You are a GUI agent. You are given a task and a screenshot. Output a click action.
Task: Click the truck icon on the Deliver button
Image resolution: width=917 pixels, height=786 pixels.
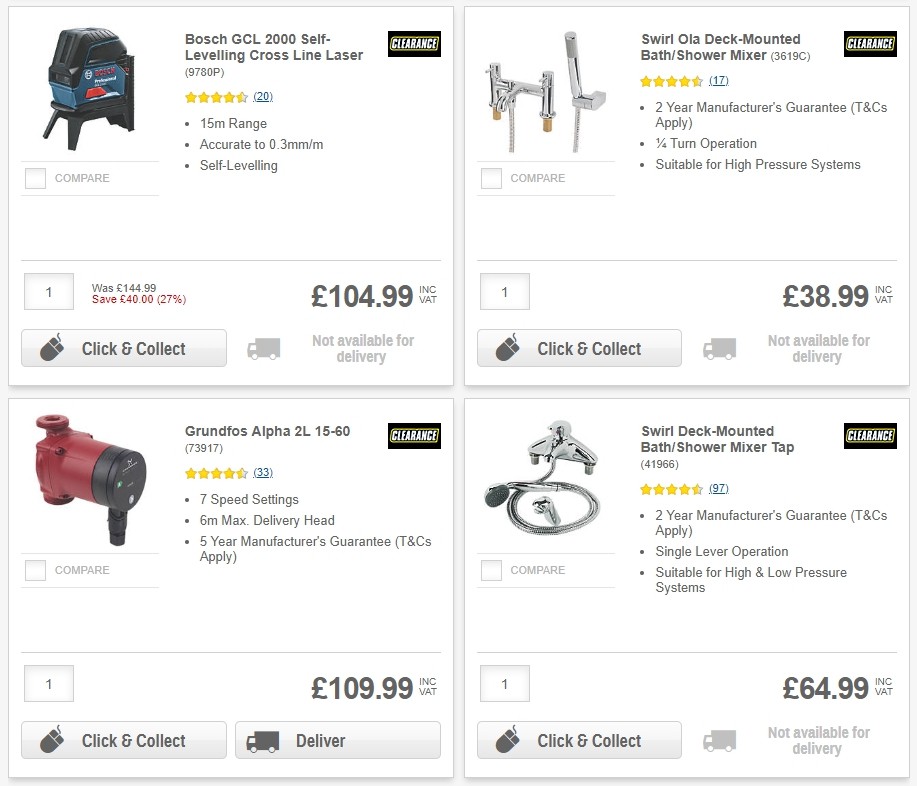[x=261, y=741]
